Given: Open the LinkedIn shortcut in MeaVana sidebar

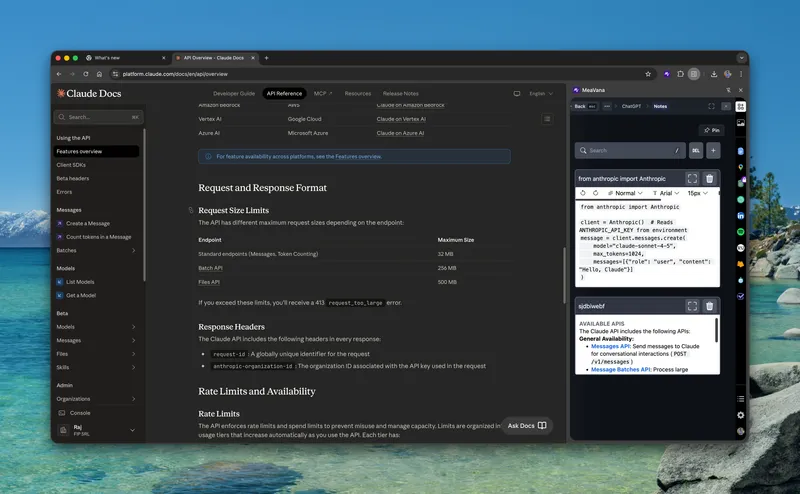Looking at the screenshot, I should [x=741, y=216].
